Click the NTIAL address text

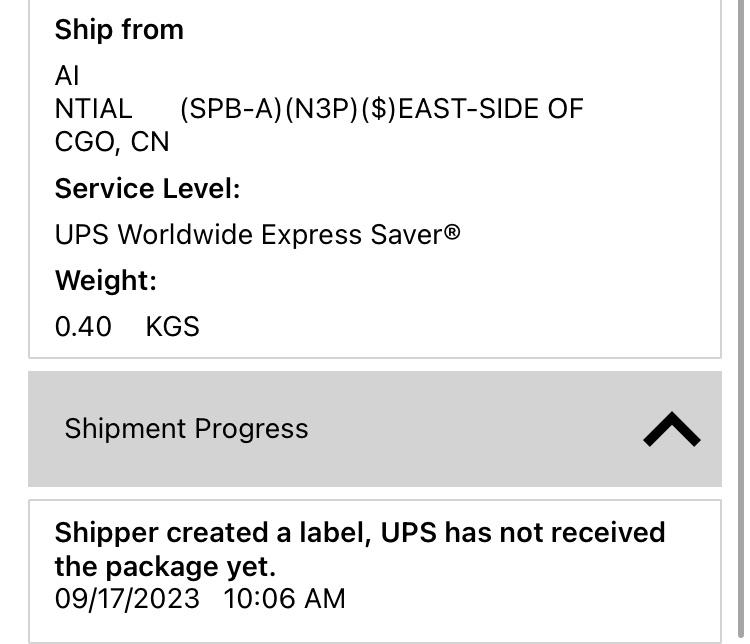(93, 109)
